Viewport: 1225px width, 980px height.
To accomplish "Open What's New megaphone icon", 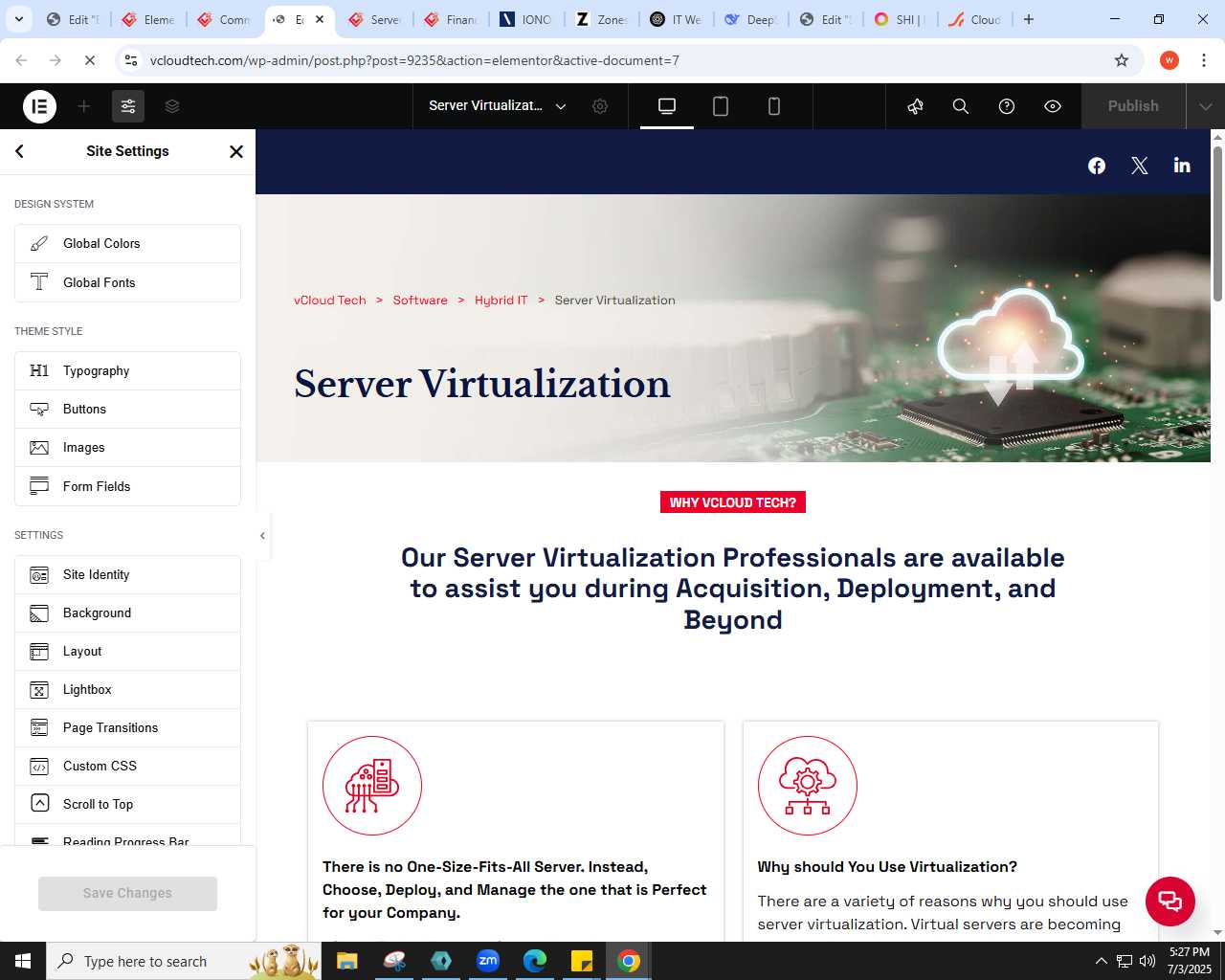I will click(x=915, y=106).
